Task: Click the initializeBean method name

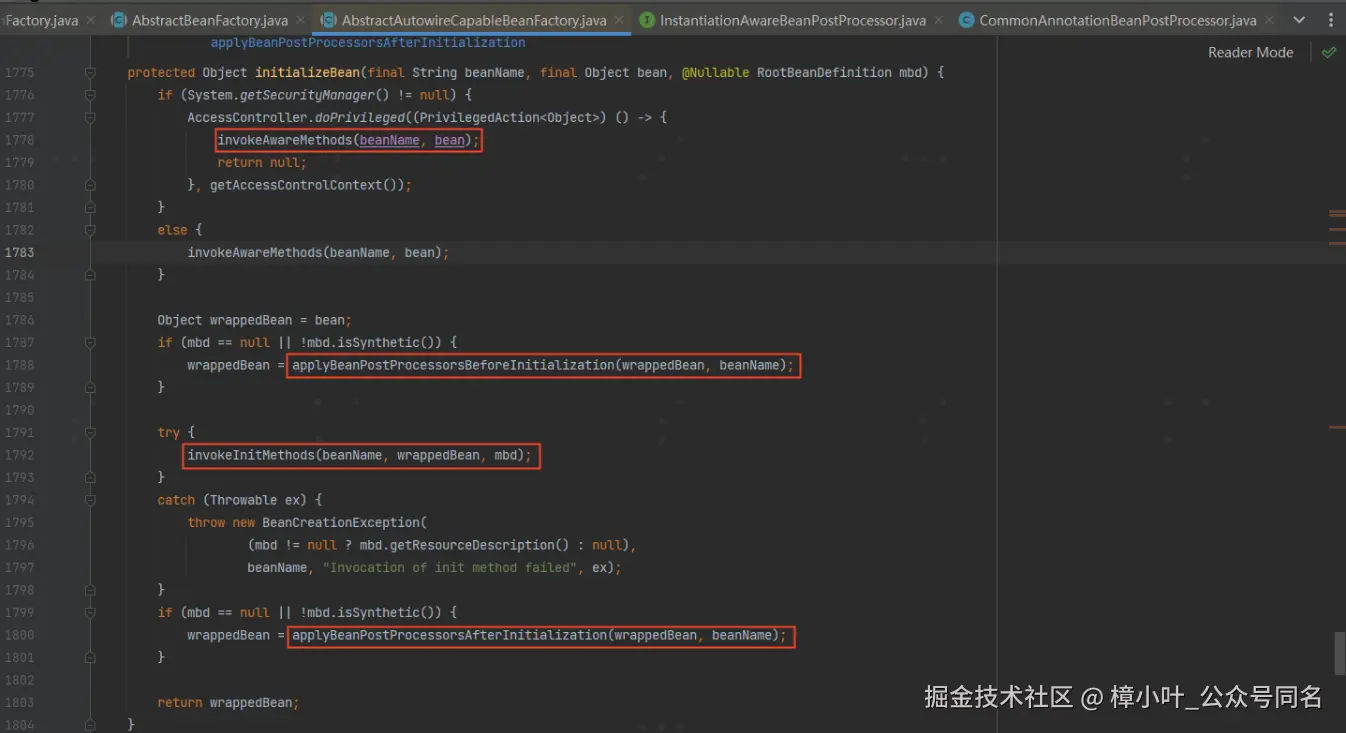Action: point(307,72)
